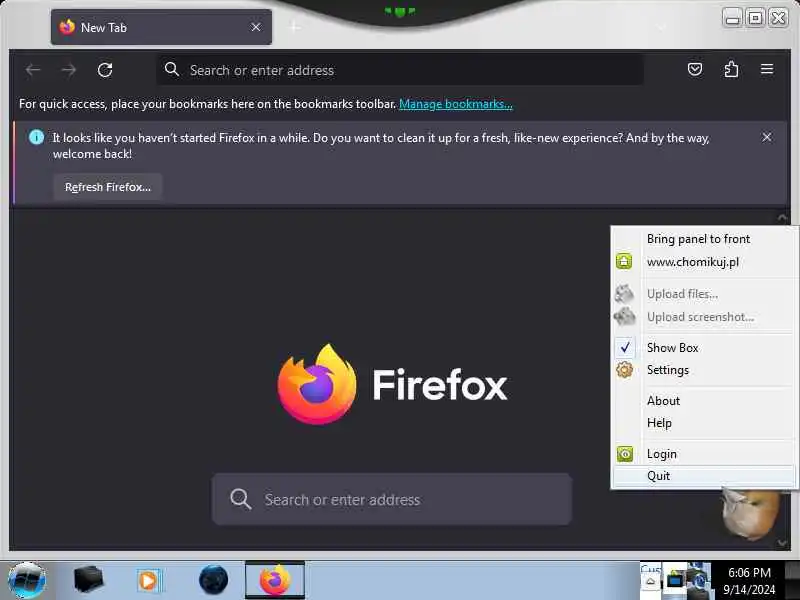Screen dimensions: 800x600
Task: Click the chomikuj.pl lock icon in menu
Action: 623,261
